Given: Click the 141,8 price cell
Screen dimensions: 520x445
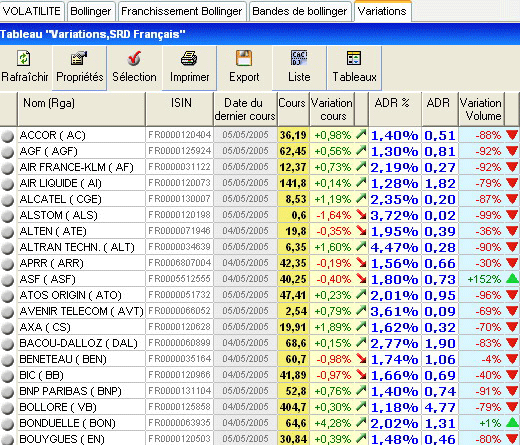Looking at the screenshot, I should coord(293,183).
